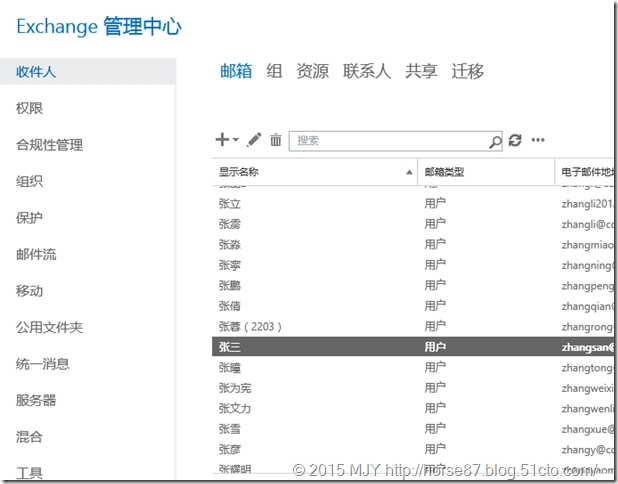
Task: Select the 张立 mailbox row
Action: [x=413, y=204]
